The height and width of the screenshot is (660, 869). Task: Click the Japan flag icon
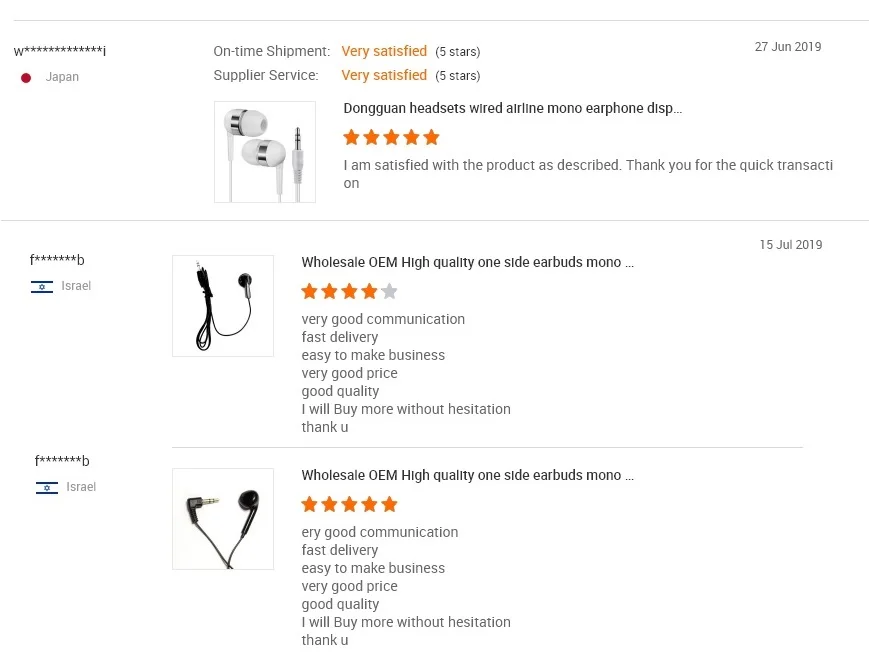coord(26,78)
